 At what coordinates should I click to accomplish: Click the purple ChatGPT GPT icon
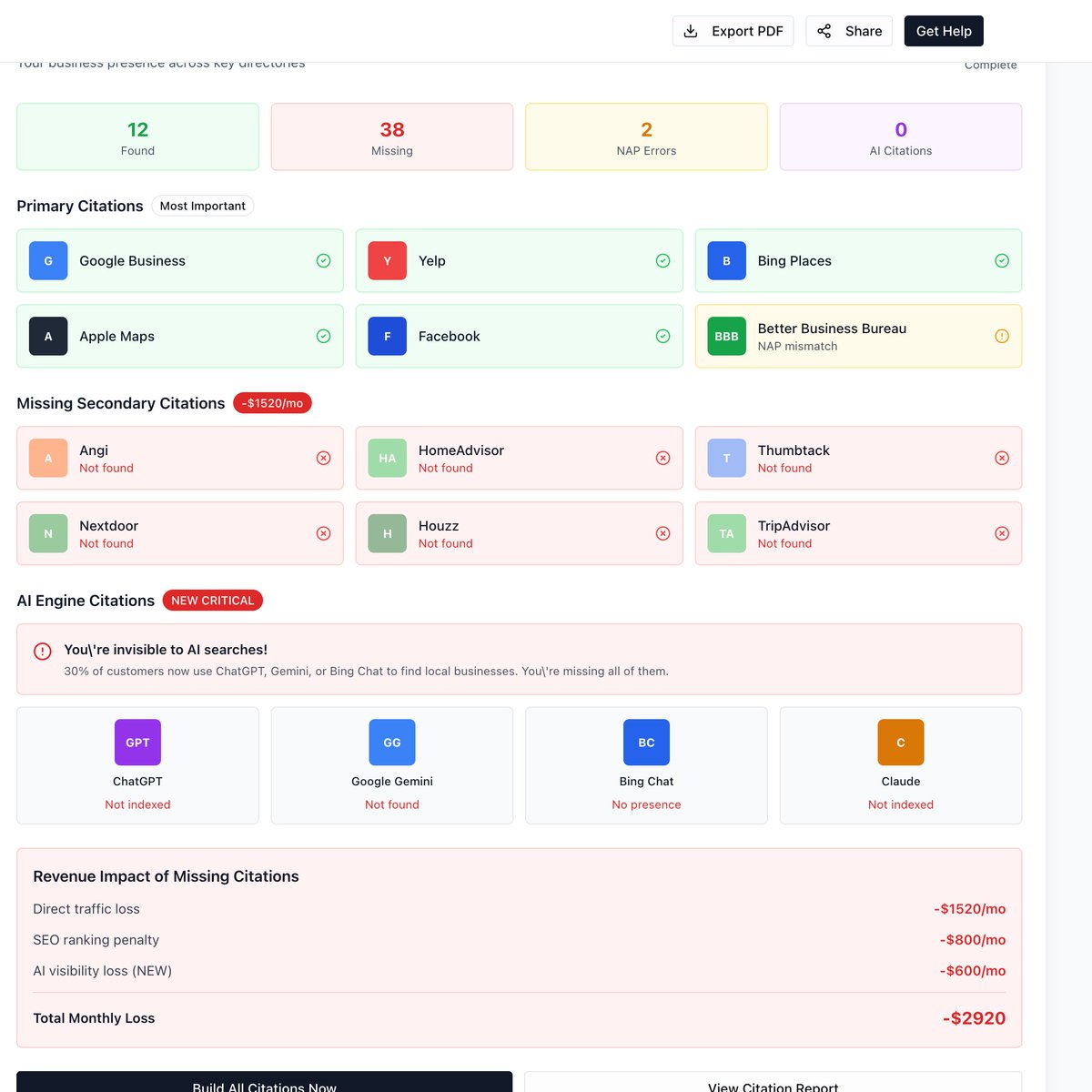pos(137,743)
